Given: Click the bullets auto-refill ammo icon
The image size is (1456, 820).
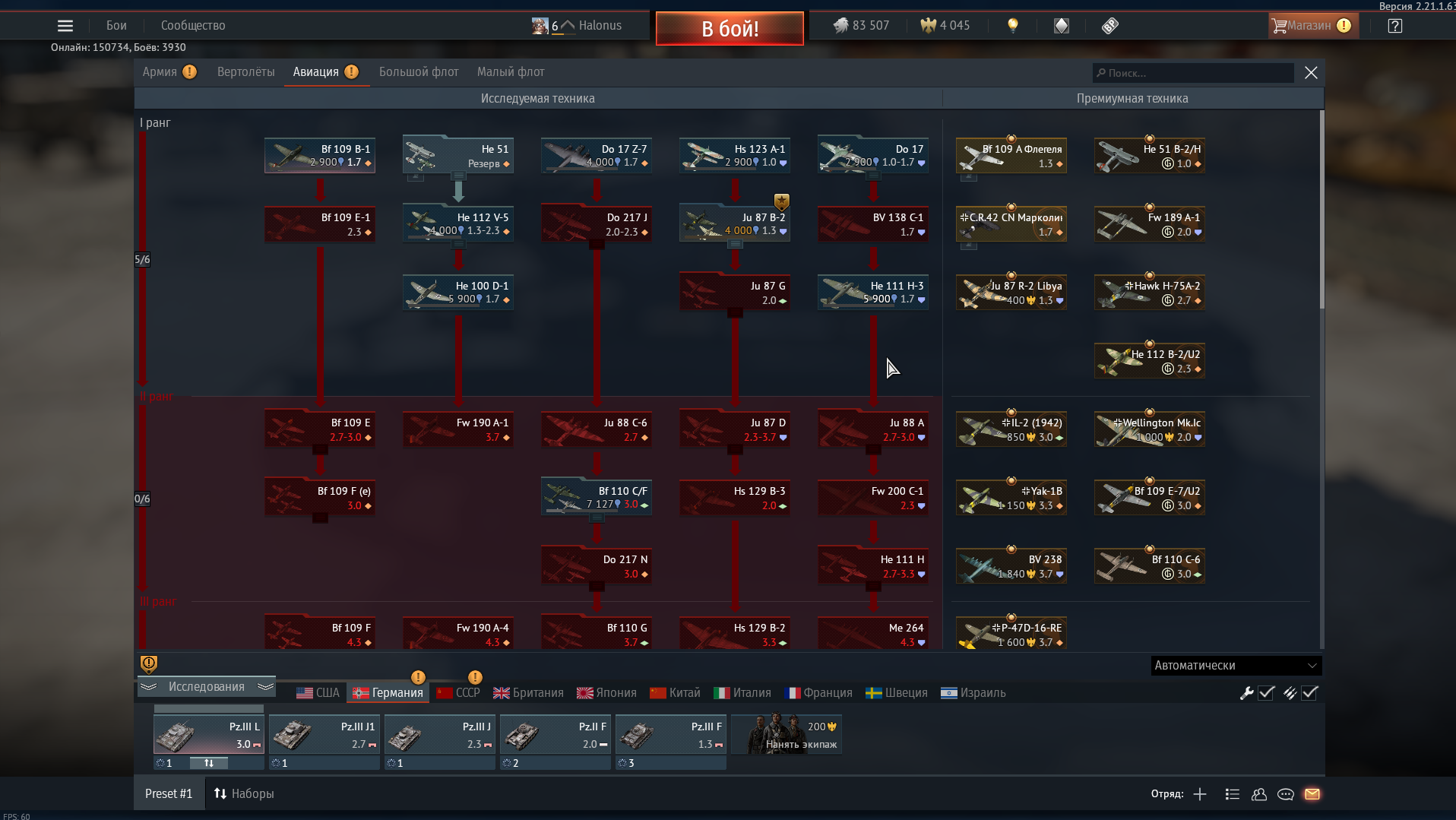Looking at the screenshot, I should click(1290, 693).
